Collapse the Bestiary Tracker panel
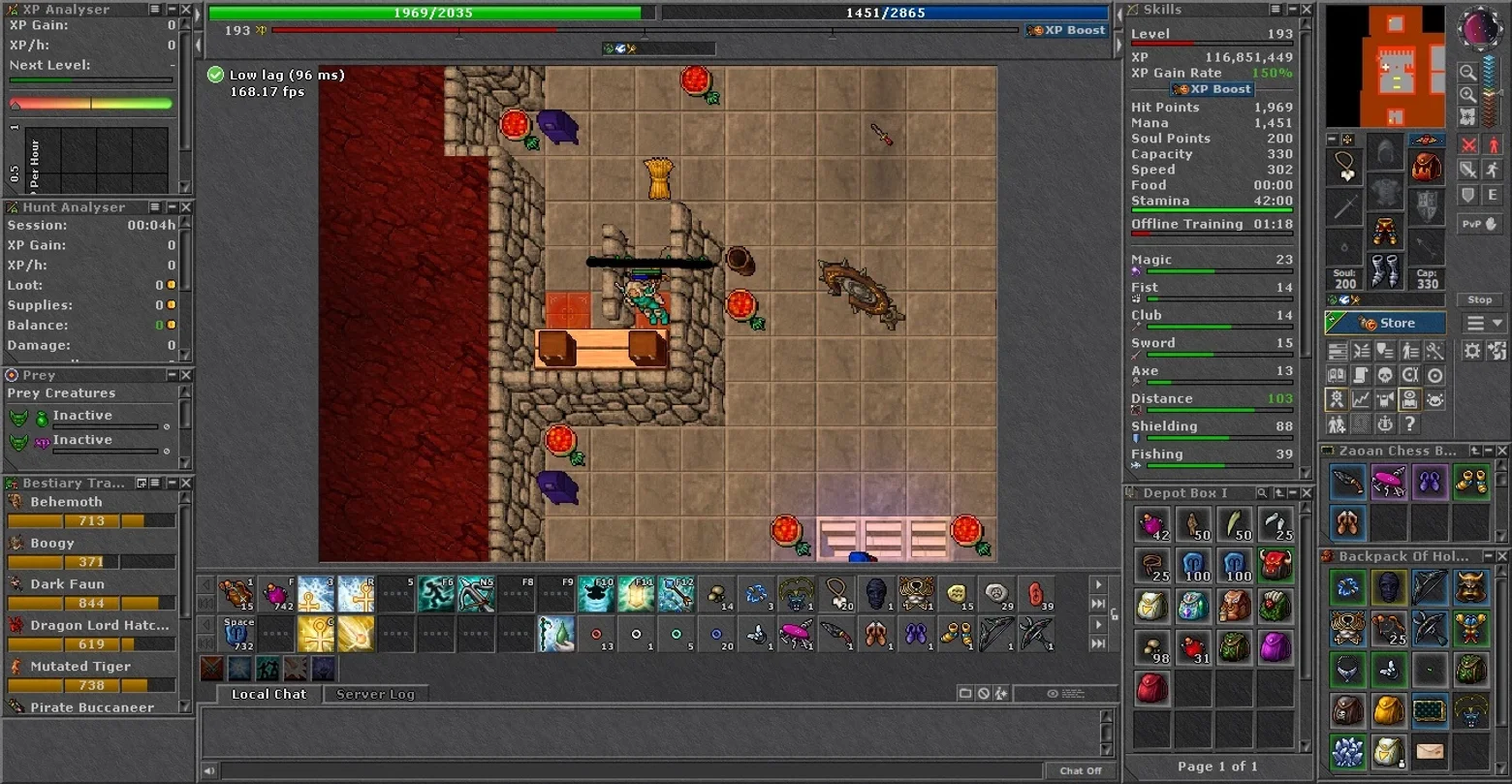Image resolution: width=1512 pixels, height=784 pixels. 171,483
